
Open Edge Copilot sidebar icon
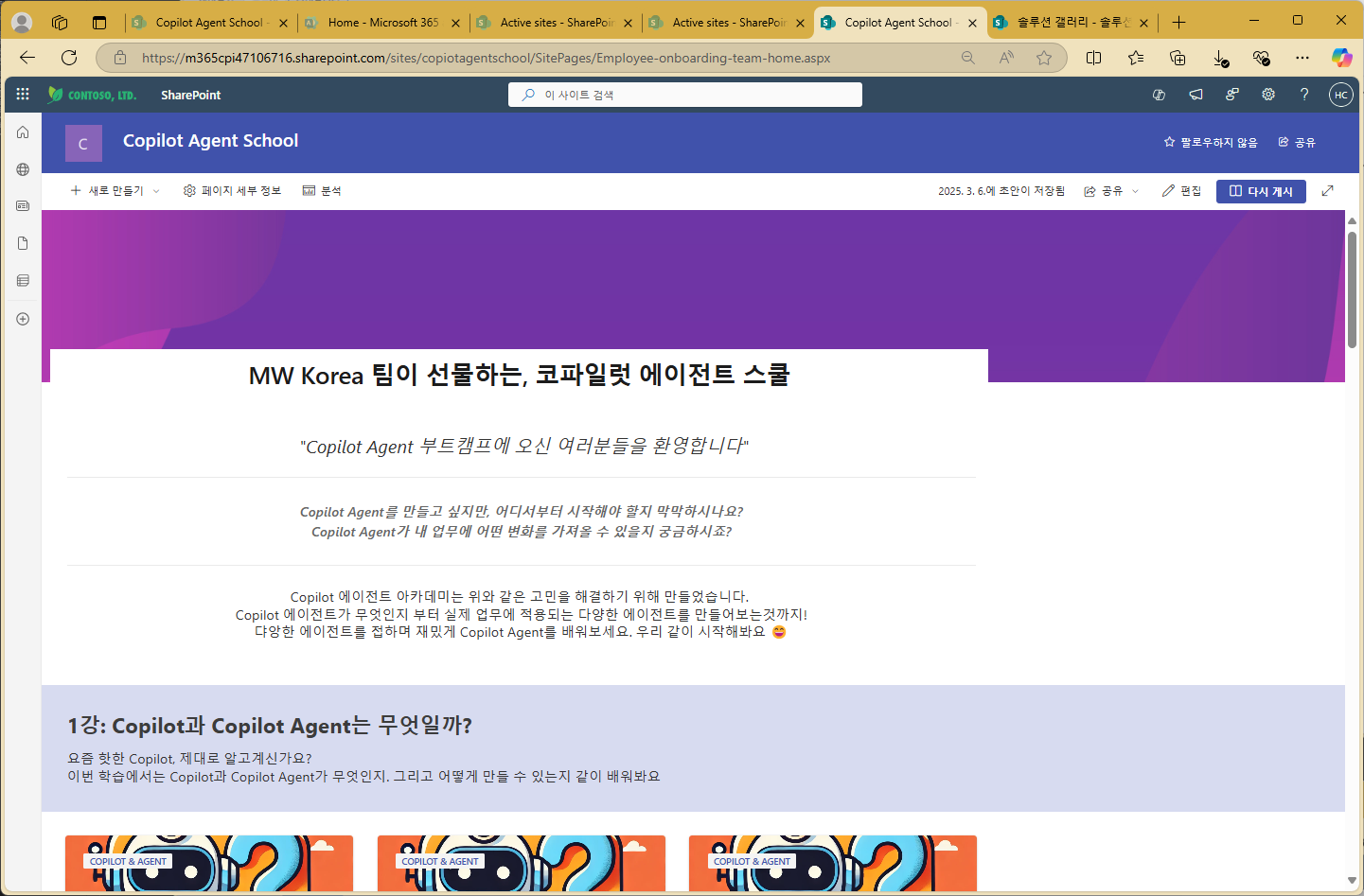(x=1342, y=58)
